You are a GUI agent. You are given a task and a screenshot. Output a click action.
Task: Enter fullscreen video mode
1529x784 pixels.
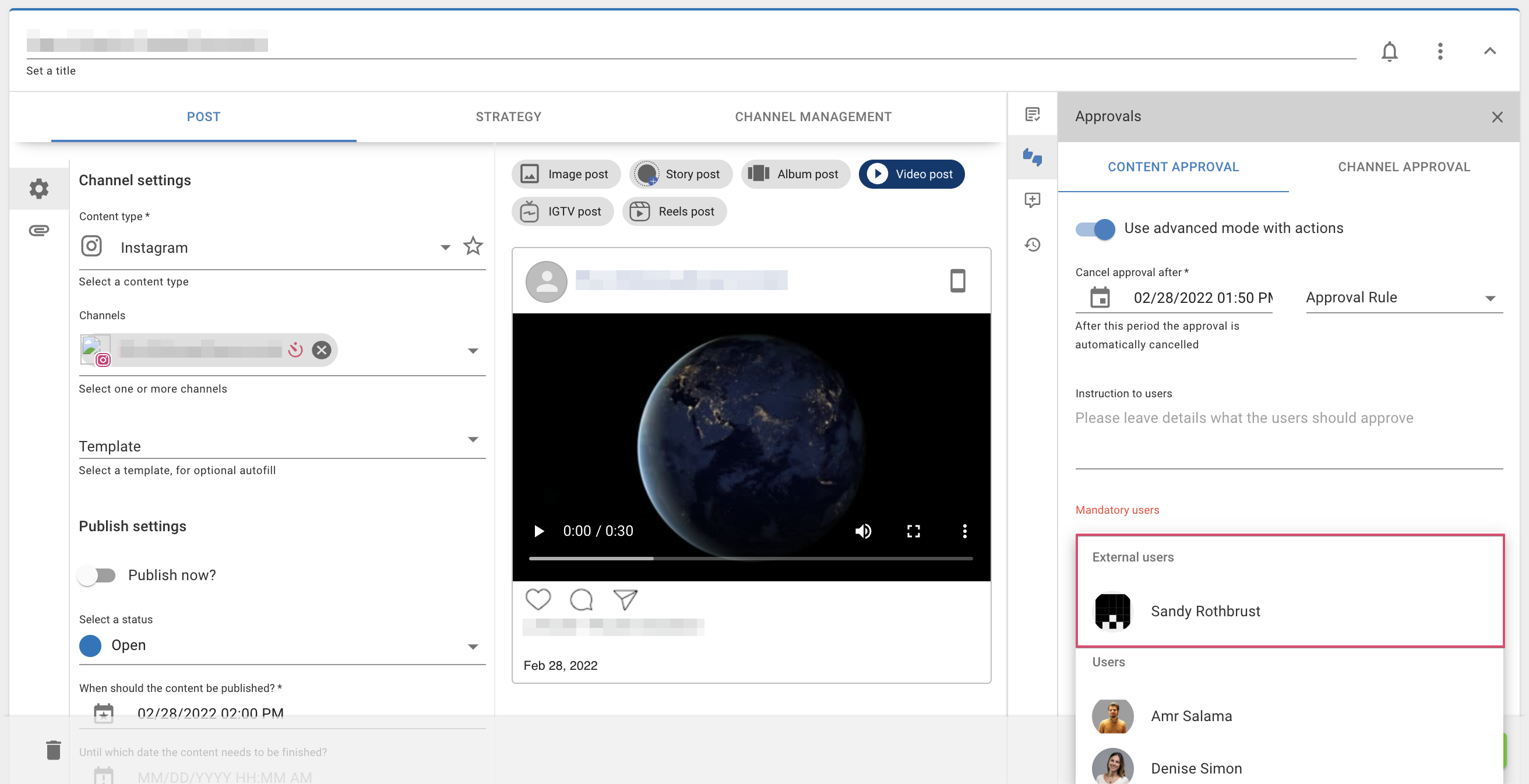[x=914, y=531]
